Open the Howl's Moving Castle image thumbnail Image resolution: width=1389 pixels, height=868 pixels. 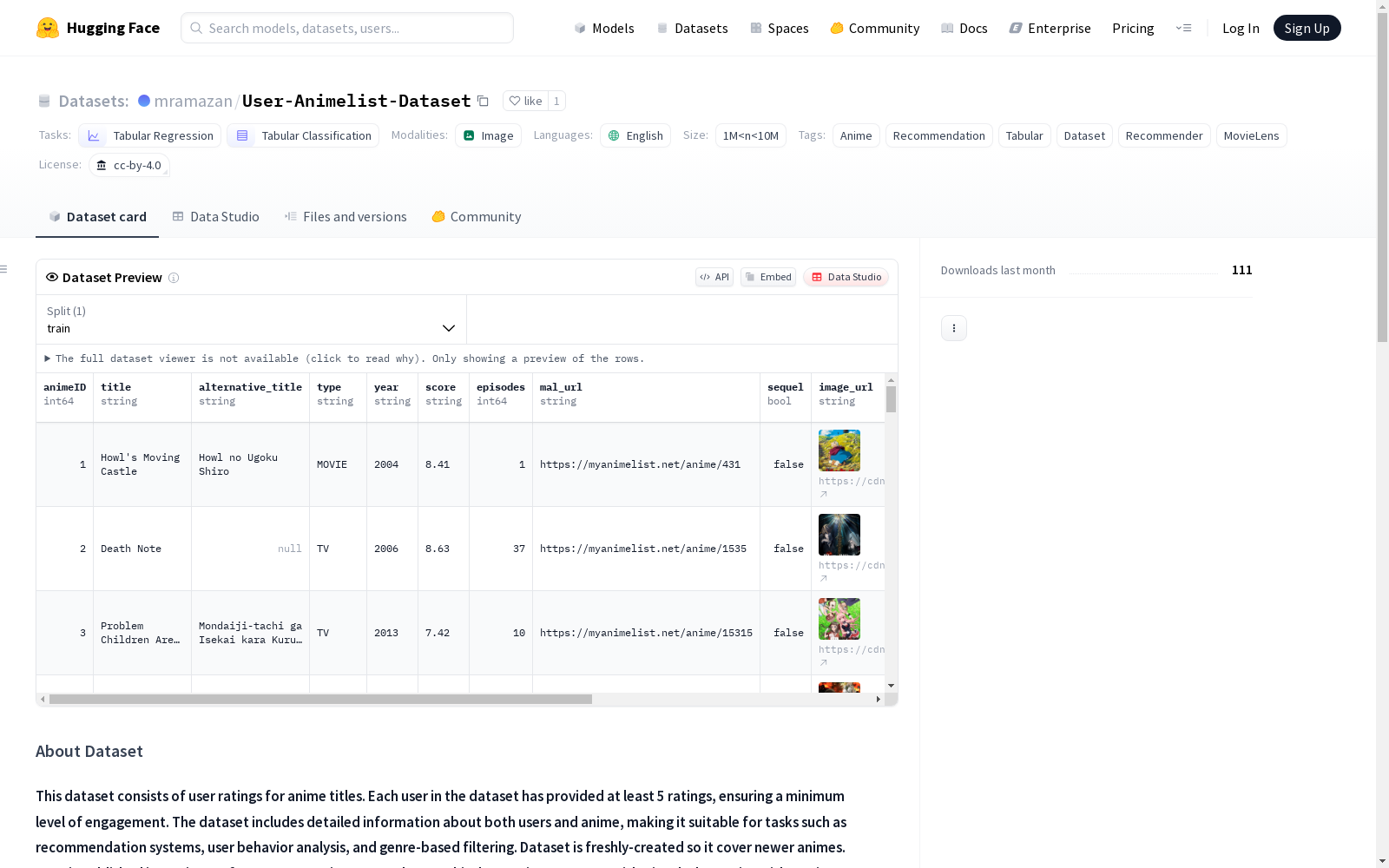tap(839, 450)
